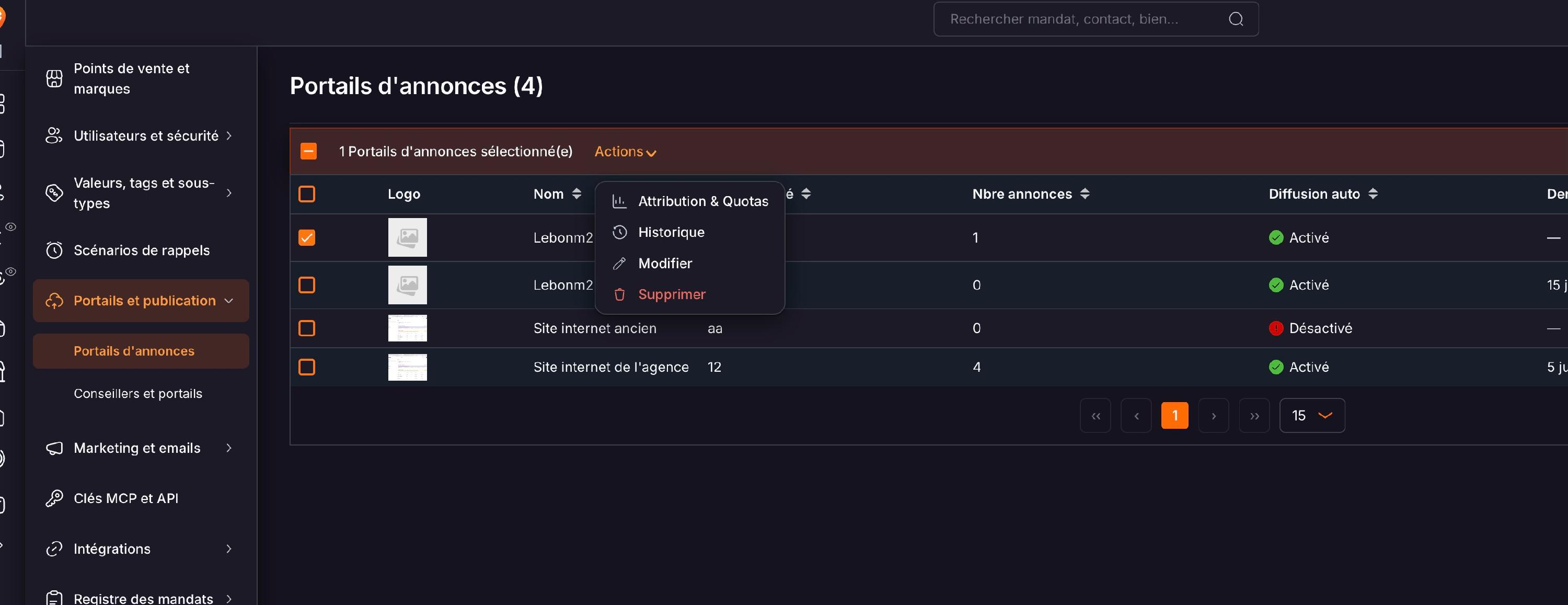Screen dimensions: 1568x605
Task: Click Site internet de l'agence logo thumbnail
Action: coord(407,367)
